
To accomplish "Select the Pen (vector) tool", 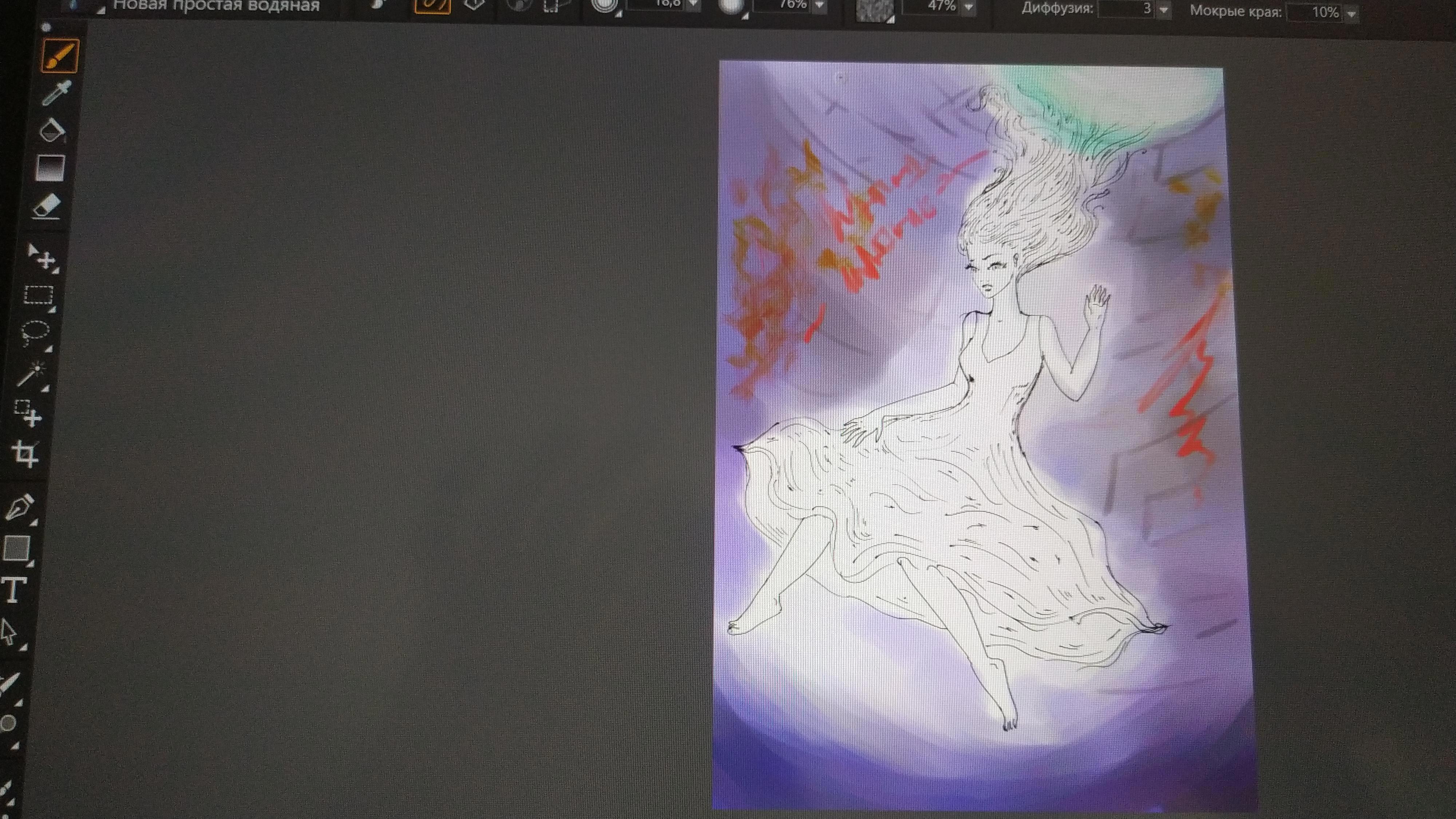I will tap(20, 506).
